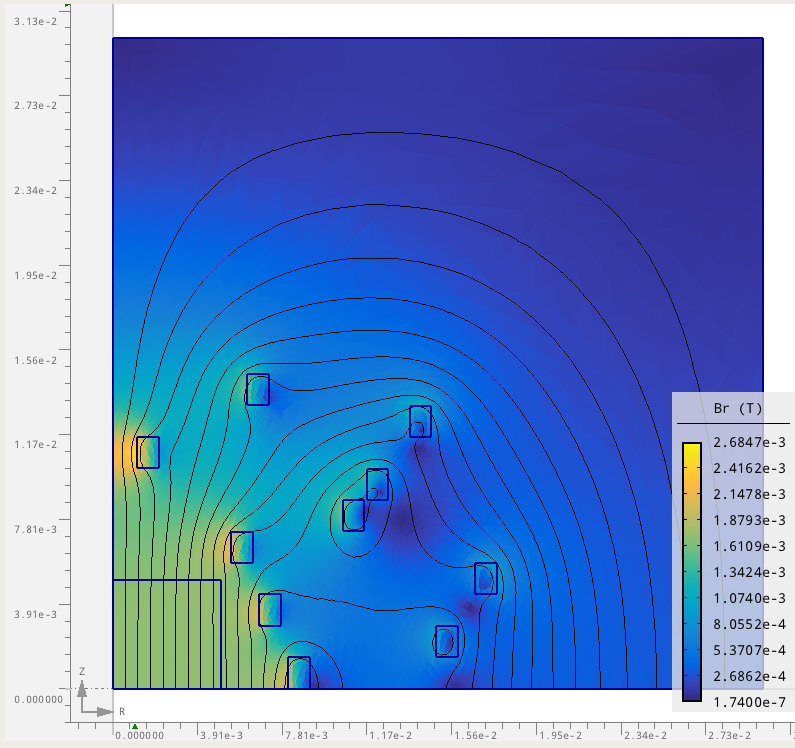The width and height of the screenshot is (795, 748).
Task: Click the 7.81e-3 tick label on vertical ruler
Action: tap(35, 529)
